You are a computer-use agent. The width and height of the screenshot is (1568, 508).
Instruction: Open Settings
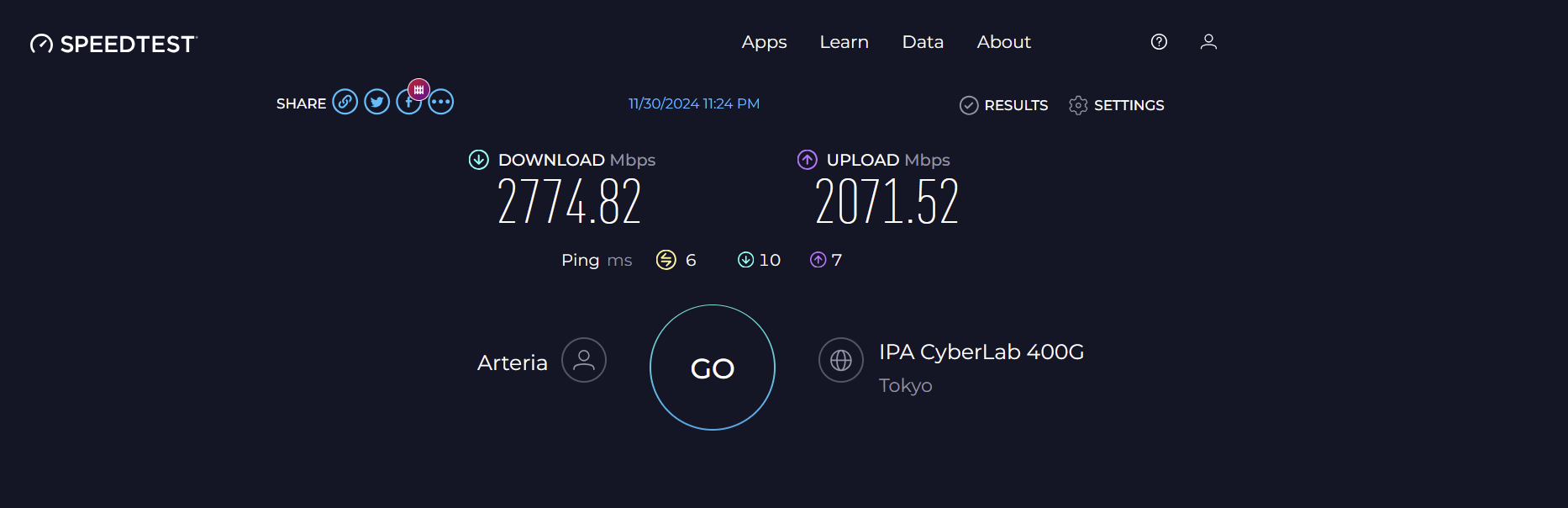(x=1117, y=105)
